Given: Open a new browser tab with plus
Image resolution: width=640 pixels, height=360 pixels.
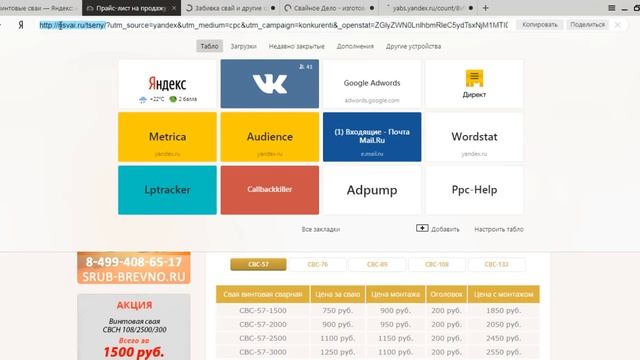Looking at the screenshot, I should pos(485,8).
